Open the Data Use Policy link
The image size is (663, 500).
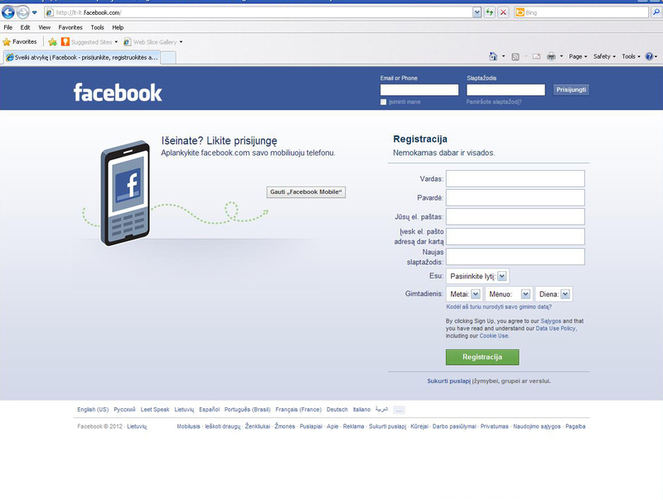point(556,328)
